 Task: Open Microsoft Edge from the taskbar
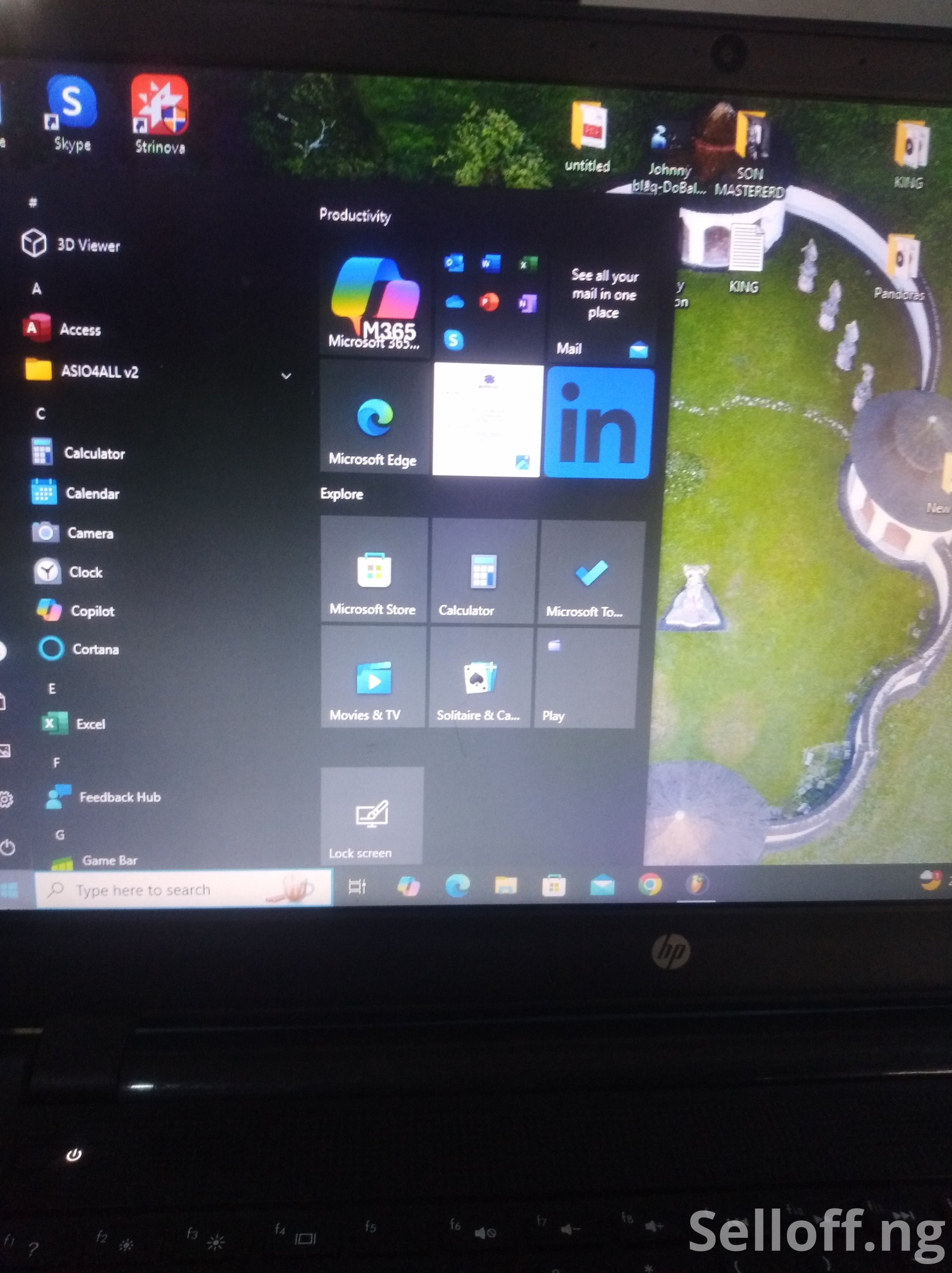click(x=457, y=885)
